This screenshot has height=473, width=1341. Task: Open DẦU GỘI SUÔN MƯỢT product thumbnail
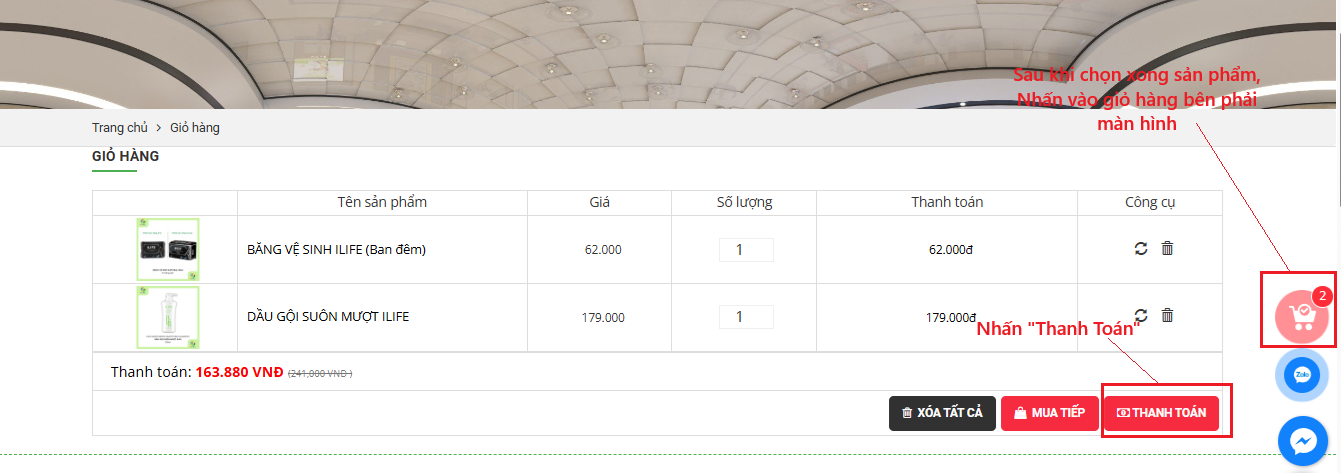coord(167,317)
